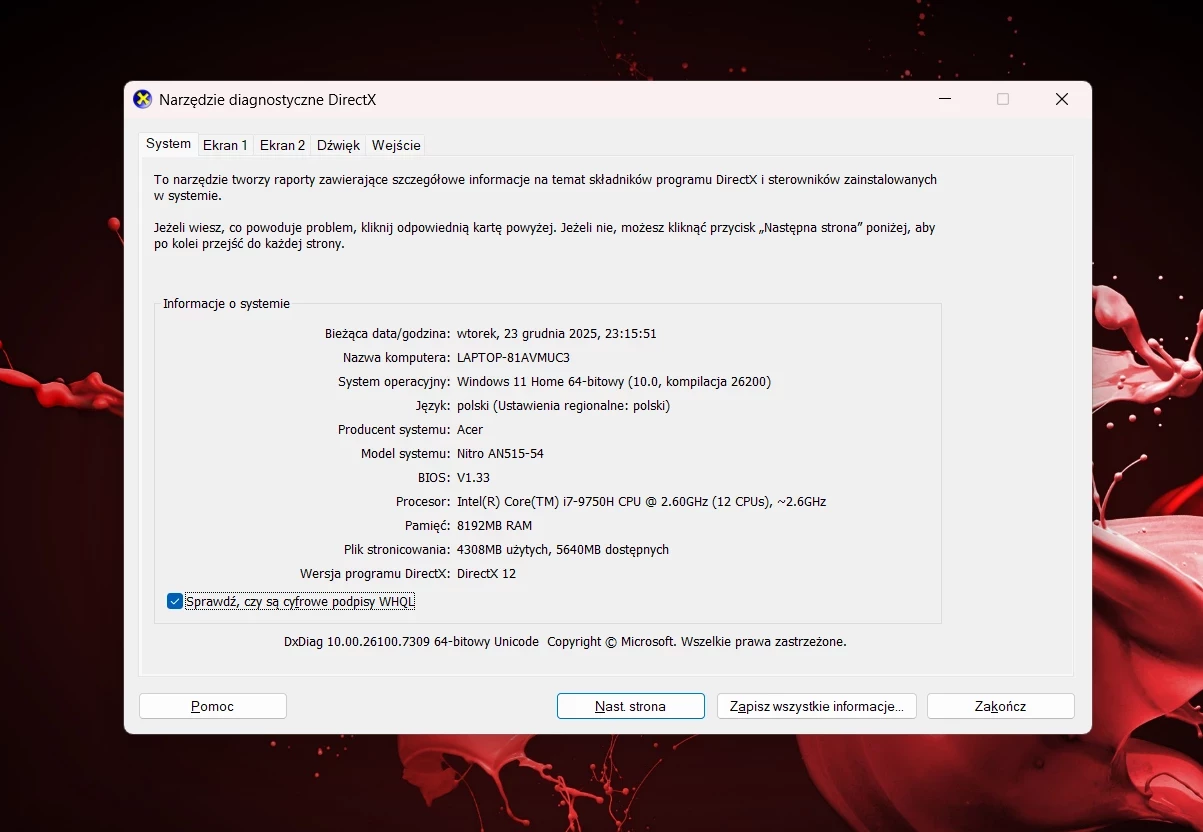Viewport: 1203px width, 832px height.
Task: Click the Windows 11 Home operating system value
Action: 613,382
